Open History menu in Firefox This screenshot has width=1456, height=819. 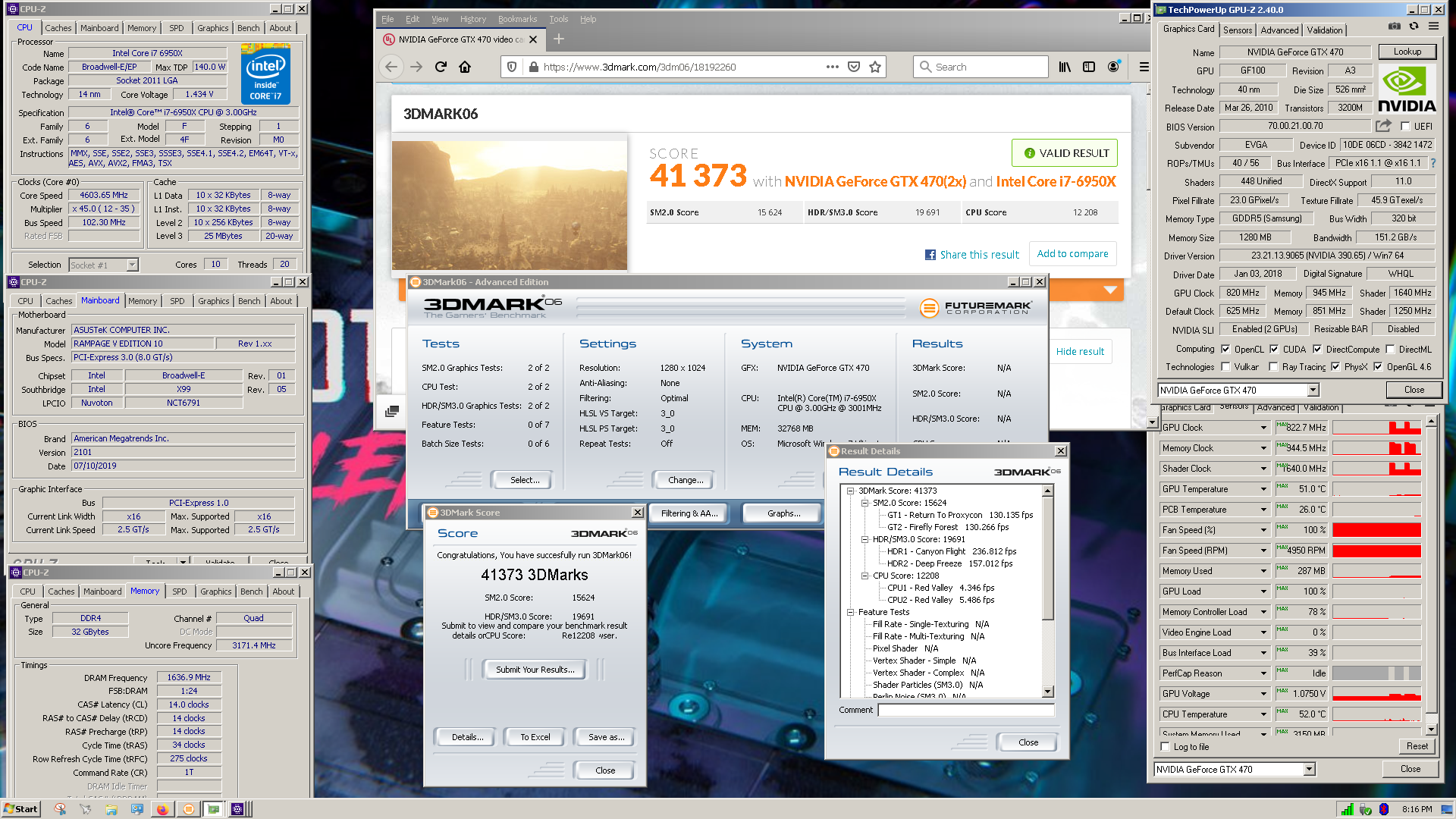472,19
